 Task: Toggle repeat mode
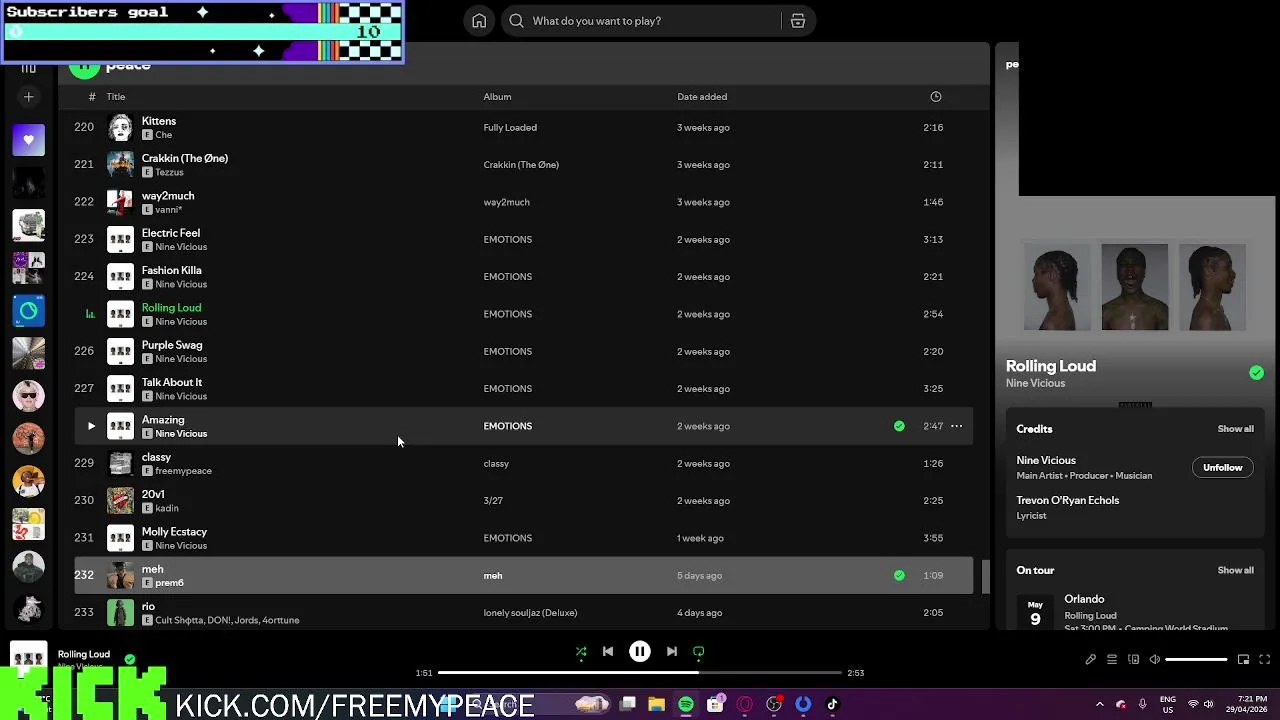pyautogui.click(x=699, y=652)
